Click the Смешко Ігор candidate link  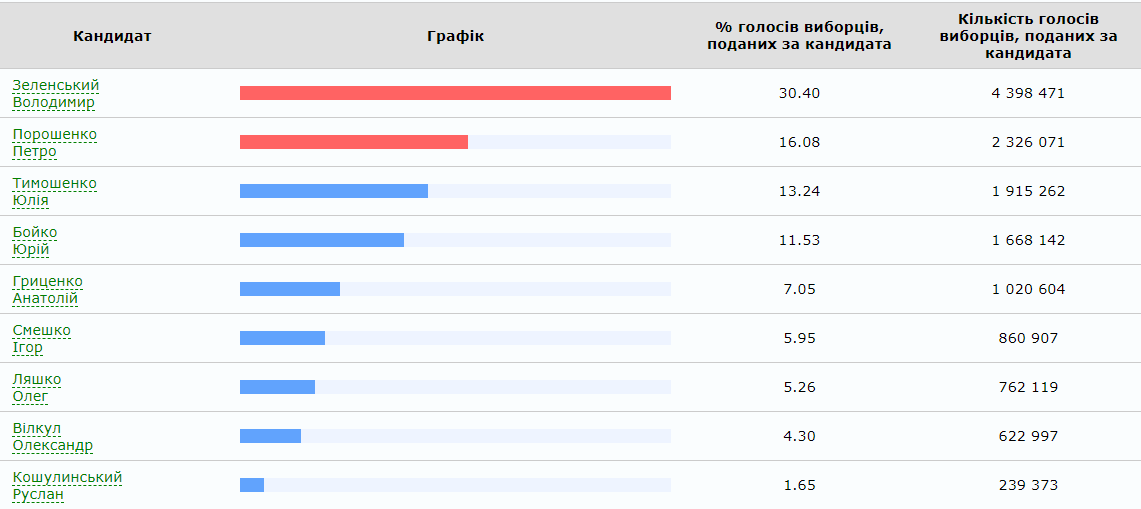click(41, 338)
